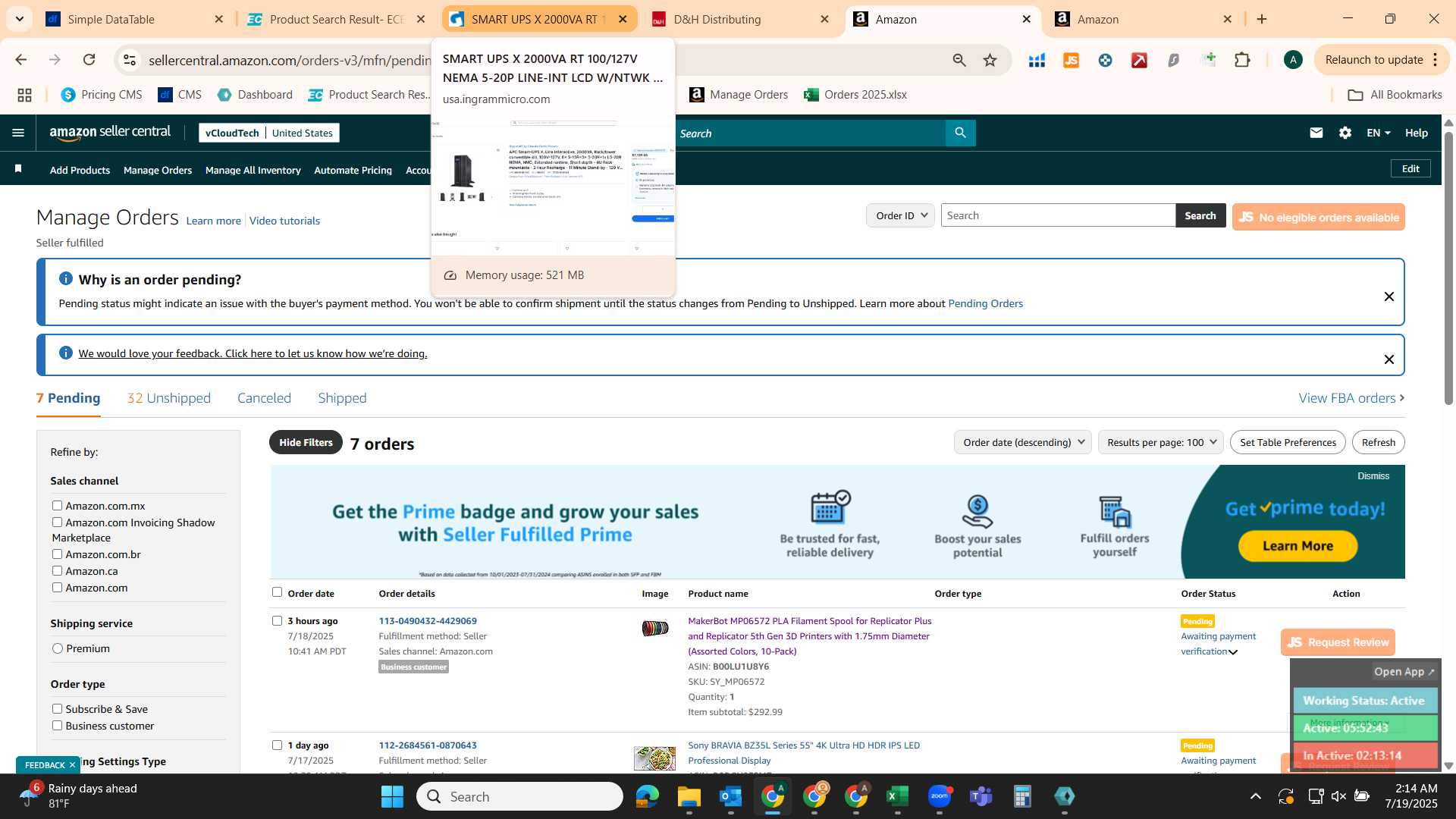Viewport: 1456px width, 819px height.
Task: Check the Subscribe & Save order type
Action: click(x=57, y=708)
